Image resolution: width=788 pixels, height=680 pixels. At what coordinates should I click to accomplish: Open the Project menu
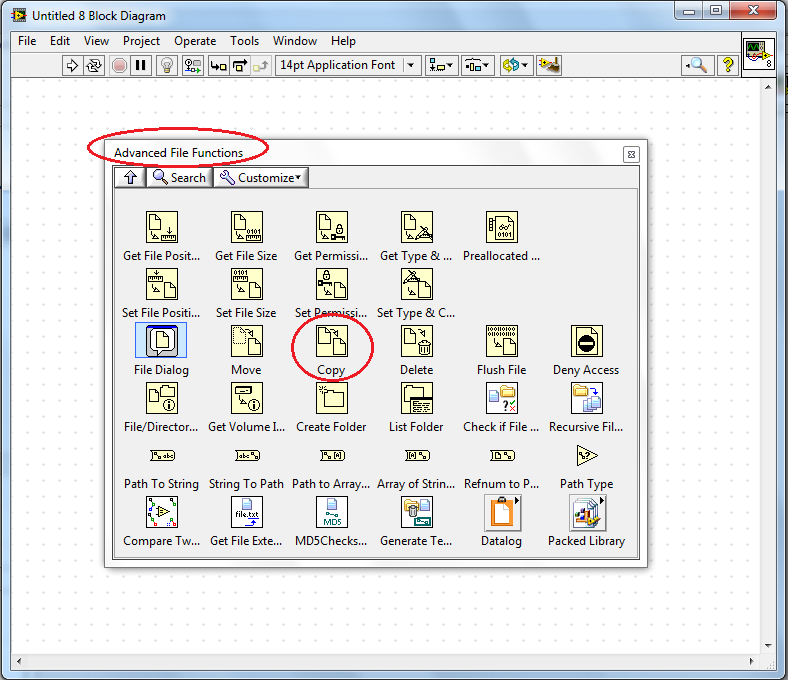[141, 41]
